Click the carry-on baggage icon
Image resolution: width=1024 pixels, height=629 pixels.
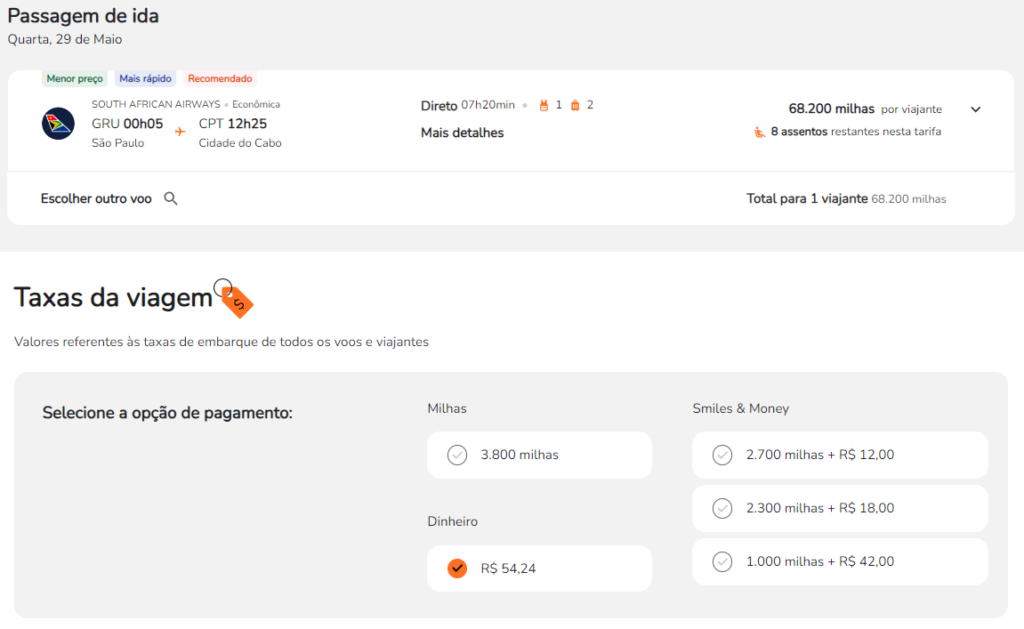544,105
